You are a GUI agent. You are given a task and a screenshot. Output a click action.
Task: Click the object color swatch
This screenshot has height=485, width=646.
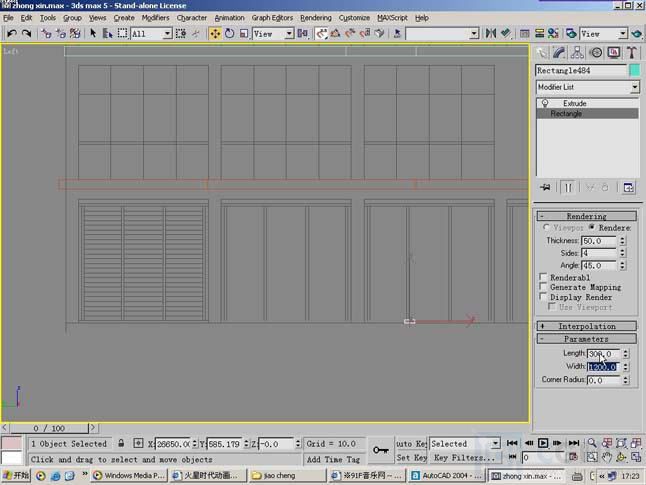[x=634, y=70]
